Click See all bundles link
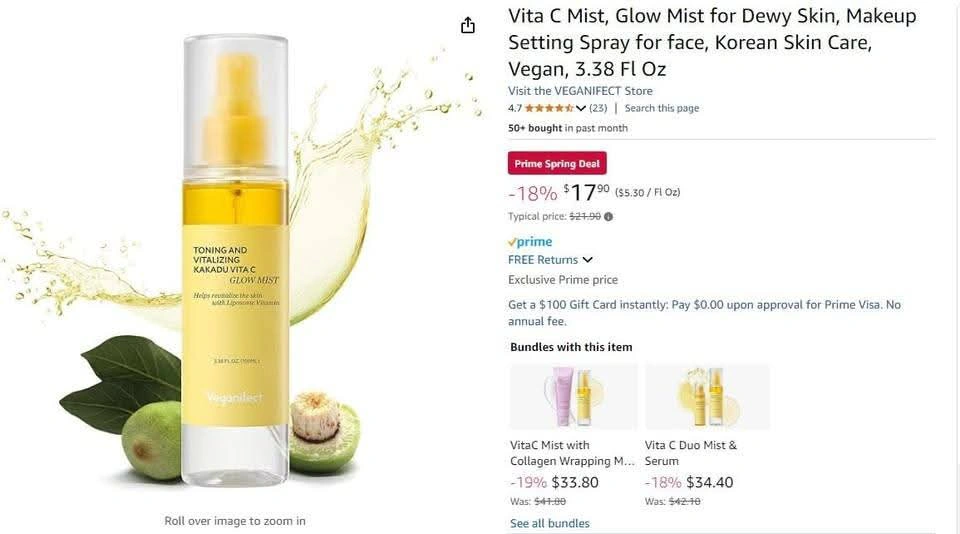The height and width of the screenshot is (534, 960). click(x=549, y=524)
